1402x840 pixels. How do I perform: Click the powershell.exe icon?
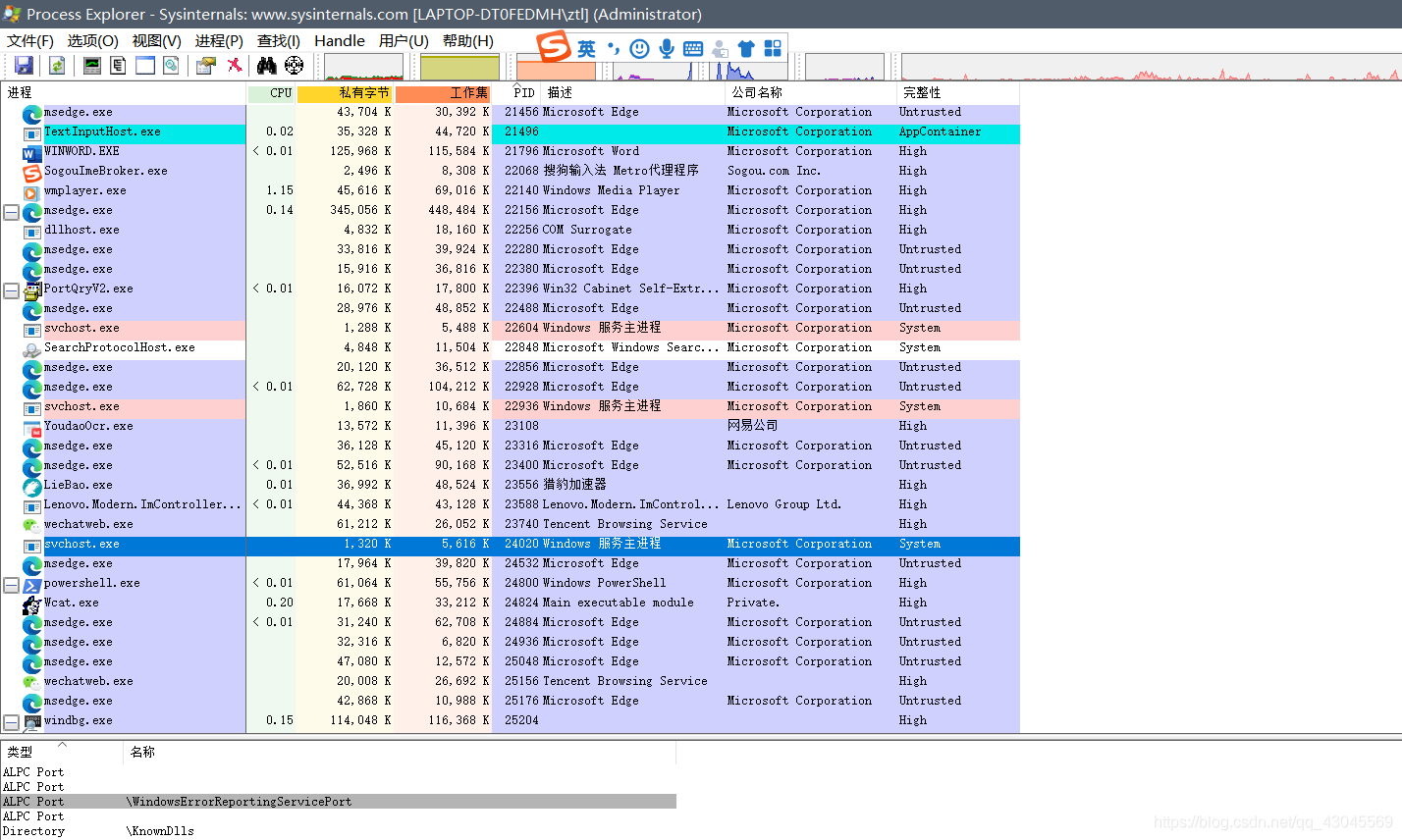(31, 584)
